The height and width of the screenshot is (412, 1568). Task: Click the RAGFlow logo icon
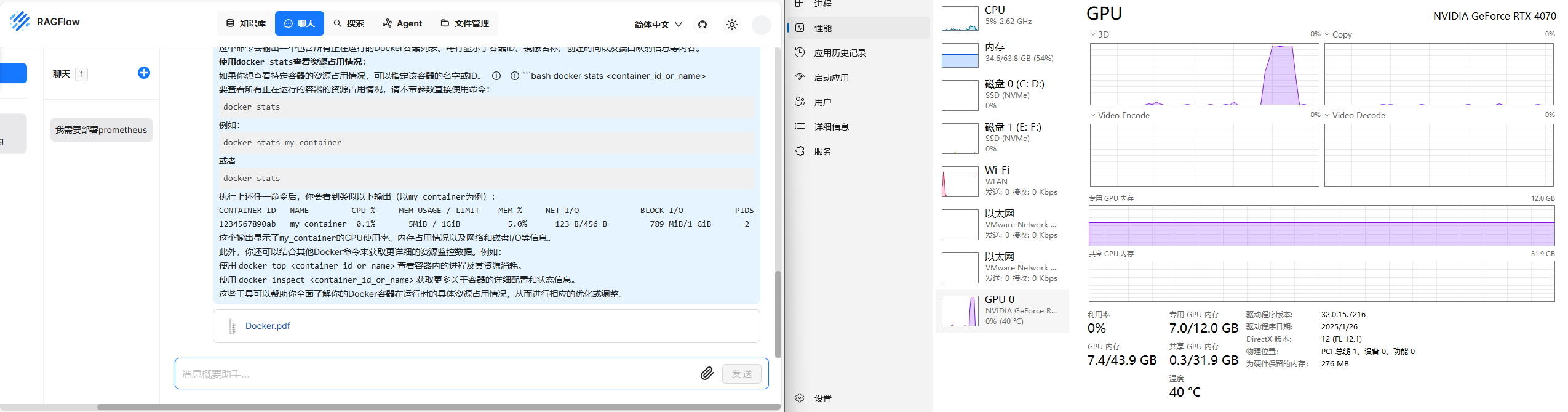(x=20, y=22)
